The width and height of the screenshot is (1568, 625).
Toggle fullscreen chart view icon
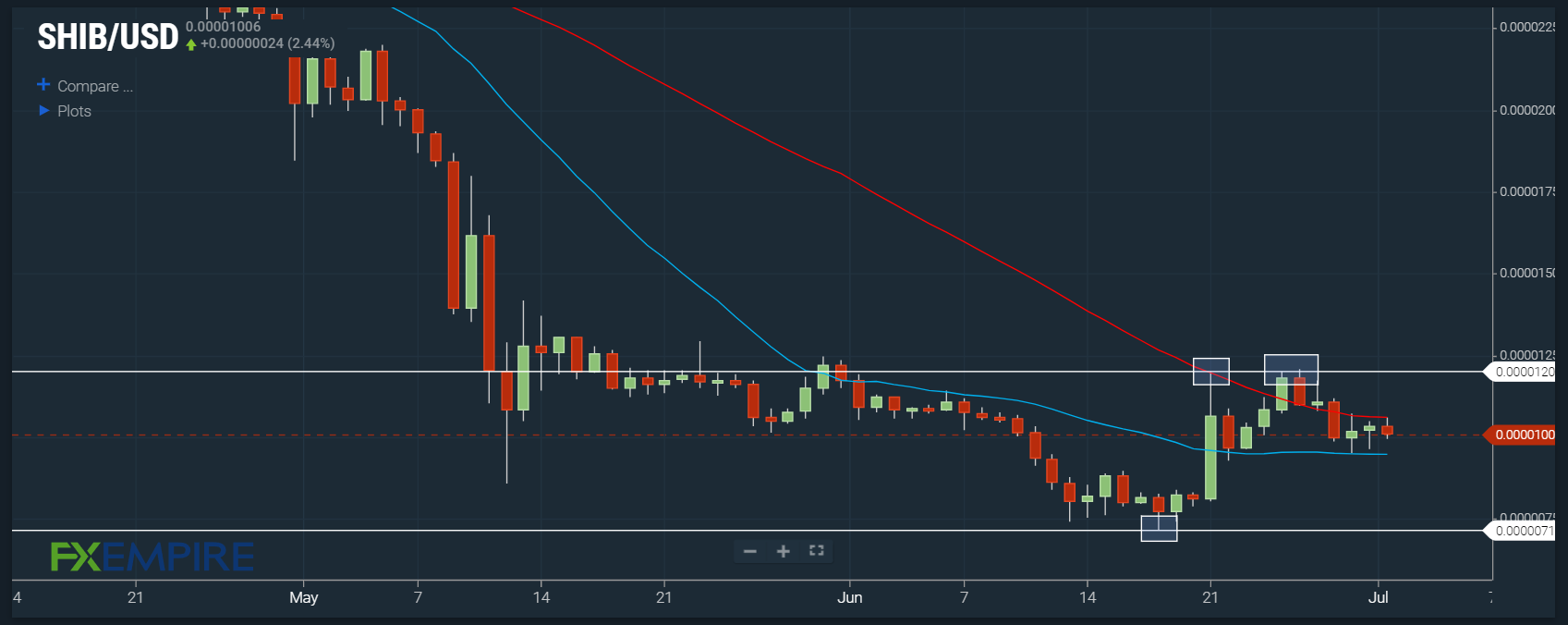(816, 551)
